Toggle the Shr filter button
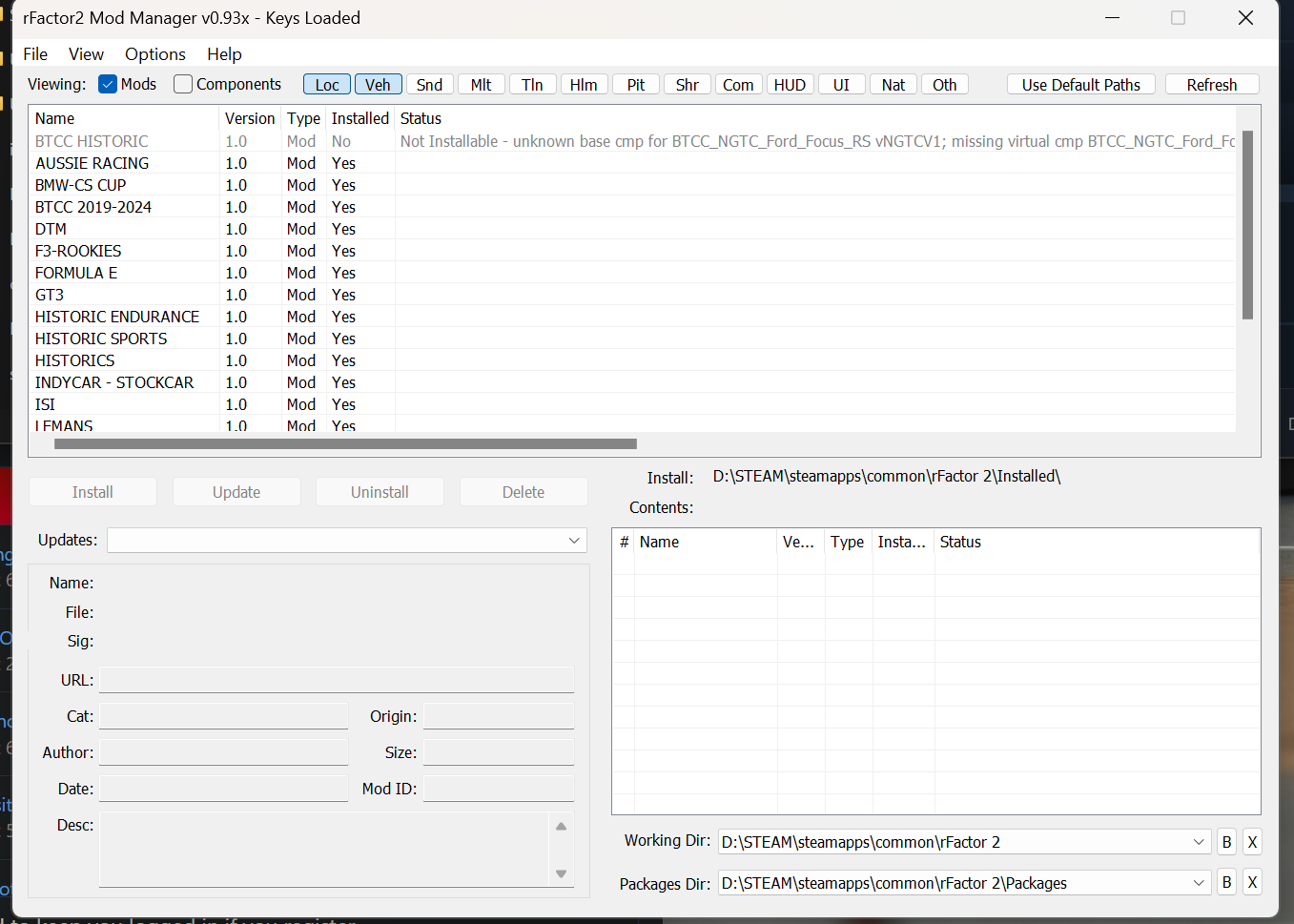This screenshot has width=1294, height=924. coord(687,85)
